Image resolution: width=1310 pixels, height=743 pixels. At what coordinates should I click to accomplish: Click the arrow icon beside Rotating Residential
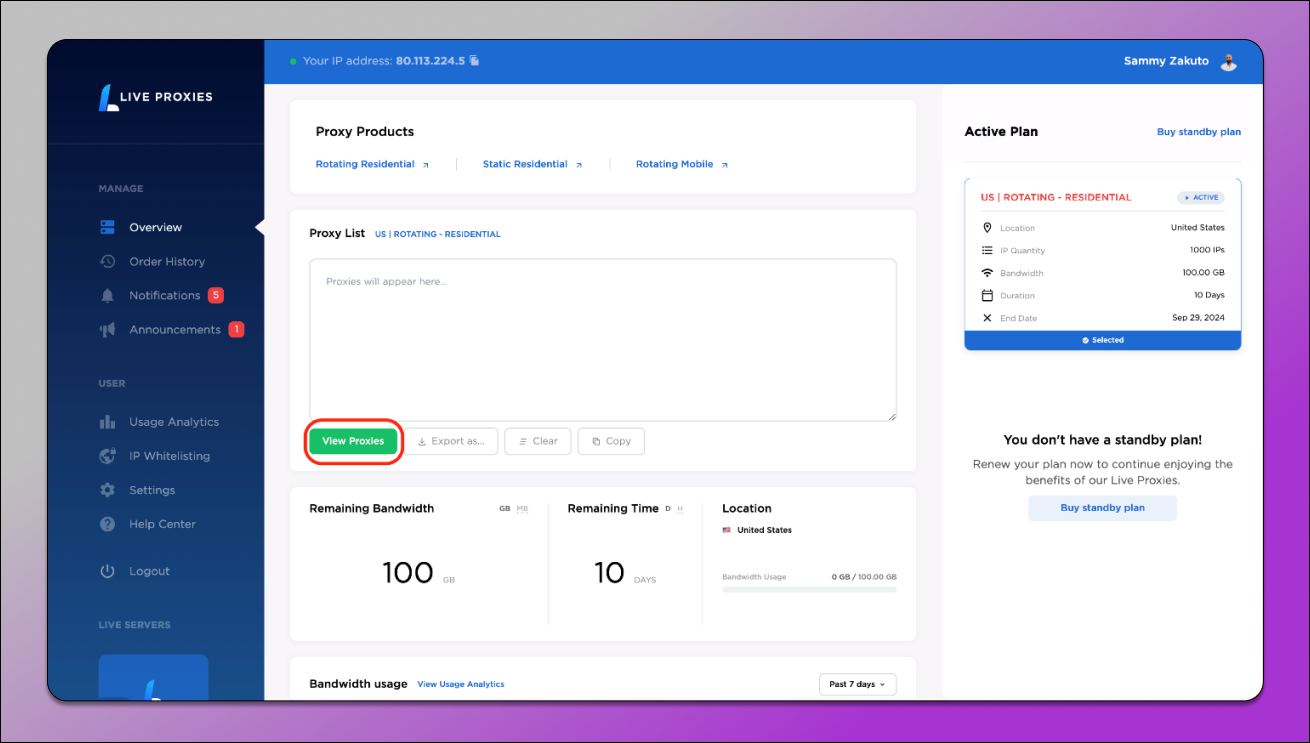click(x=425, y=165)
